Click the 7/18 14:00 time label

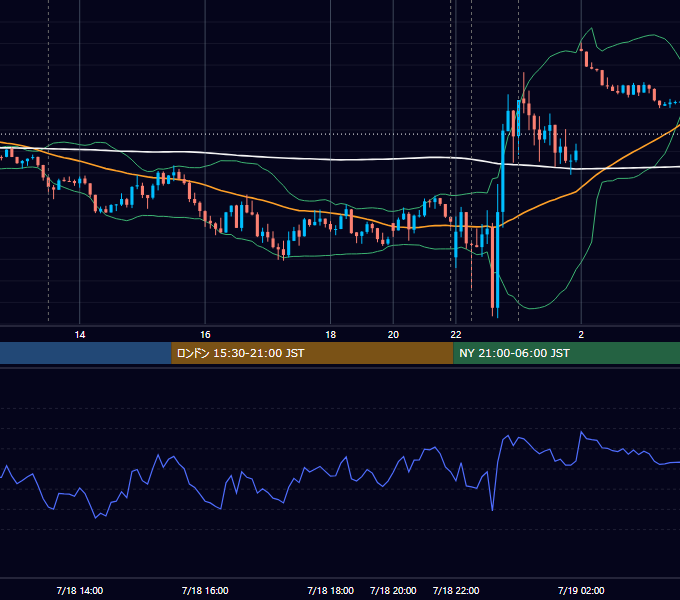(80, 590)
